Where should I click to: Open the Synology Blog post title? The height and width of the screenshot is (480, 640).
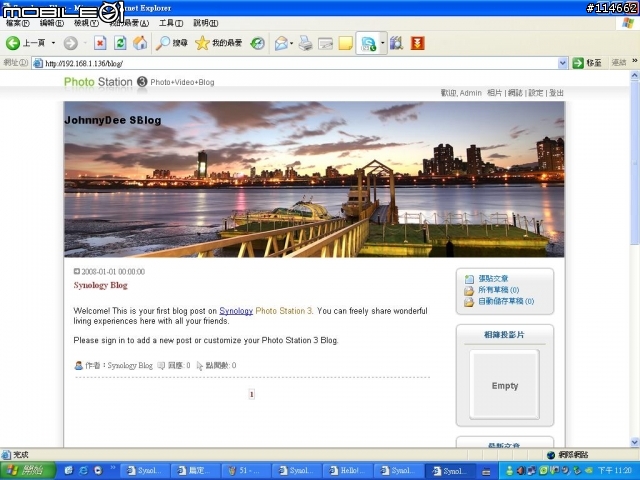[x=100, y=285]
